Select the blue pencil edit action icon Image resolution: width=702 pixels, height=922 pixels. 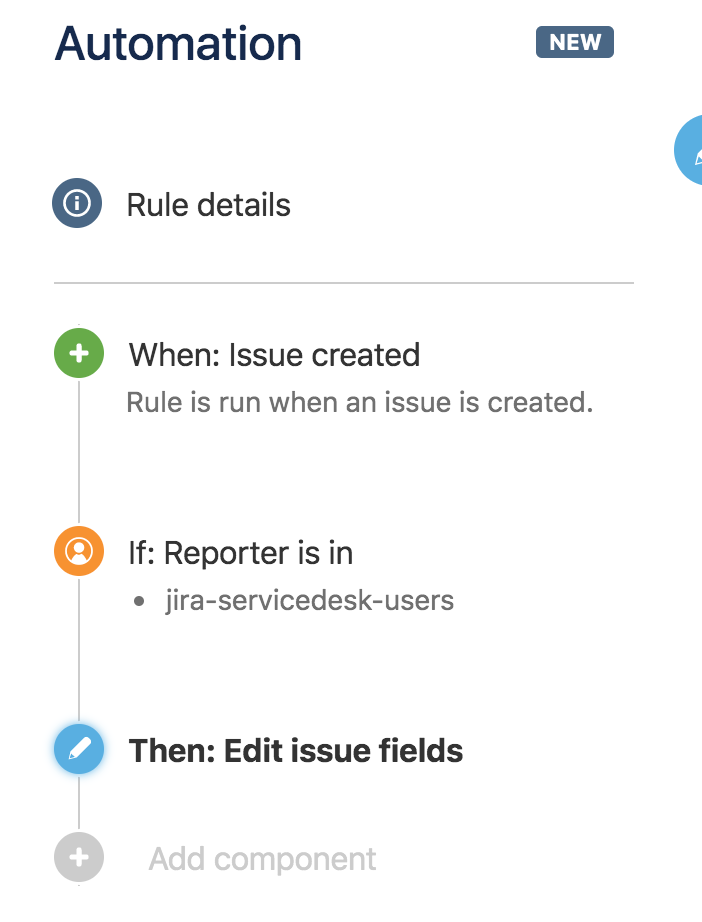(x=77, y=749)
